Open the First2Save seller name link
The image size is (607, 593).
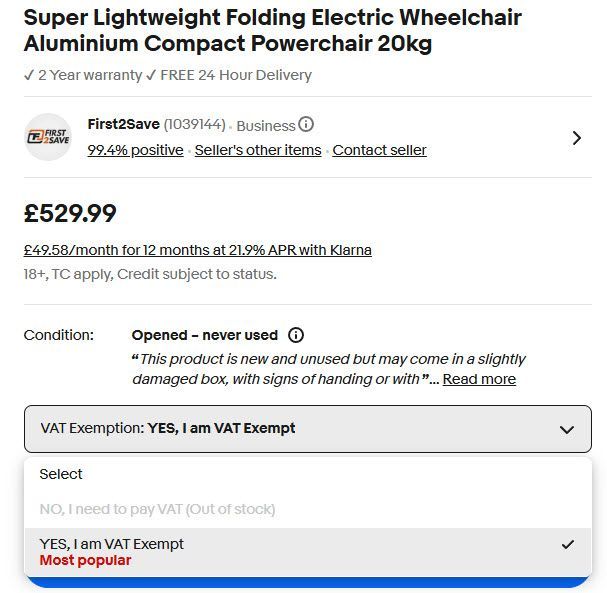123,125
